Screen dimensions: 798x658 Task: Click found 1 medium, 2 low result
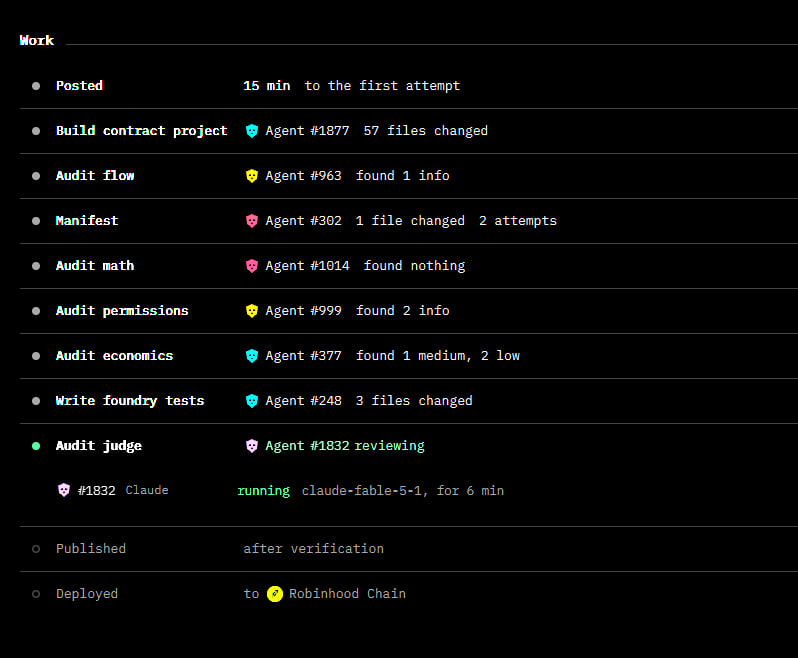tap(438, 356)
